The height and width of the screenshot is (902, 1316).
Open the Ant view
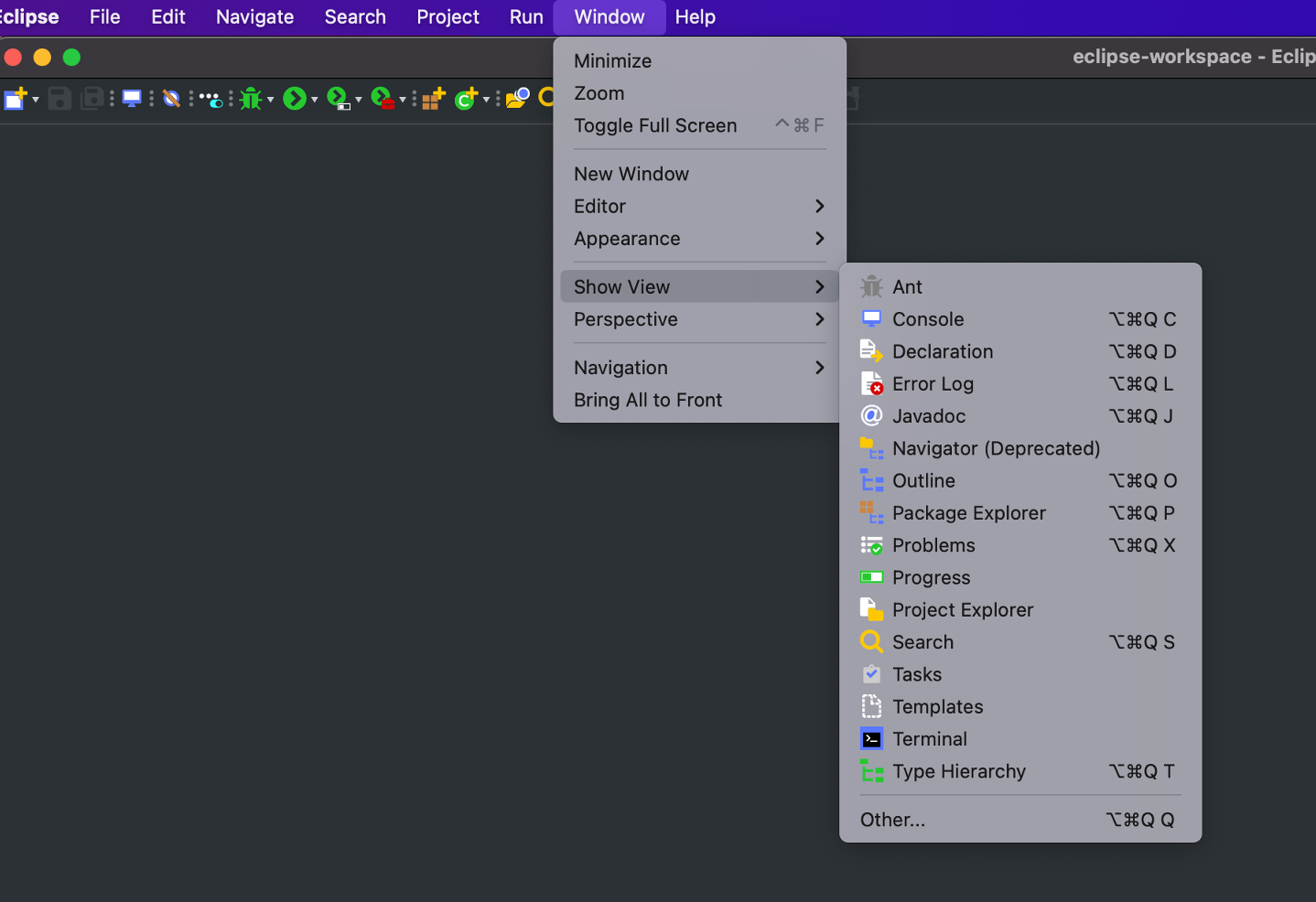1020,287
